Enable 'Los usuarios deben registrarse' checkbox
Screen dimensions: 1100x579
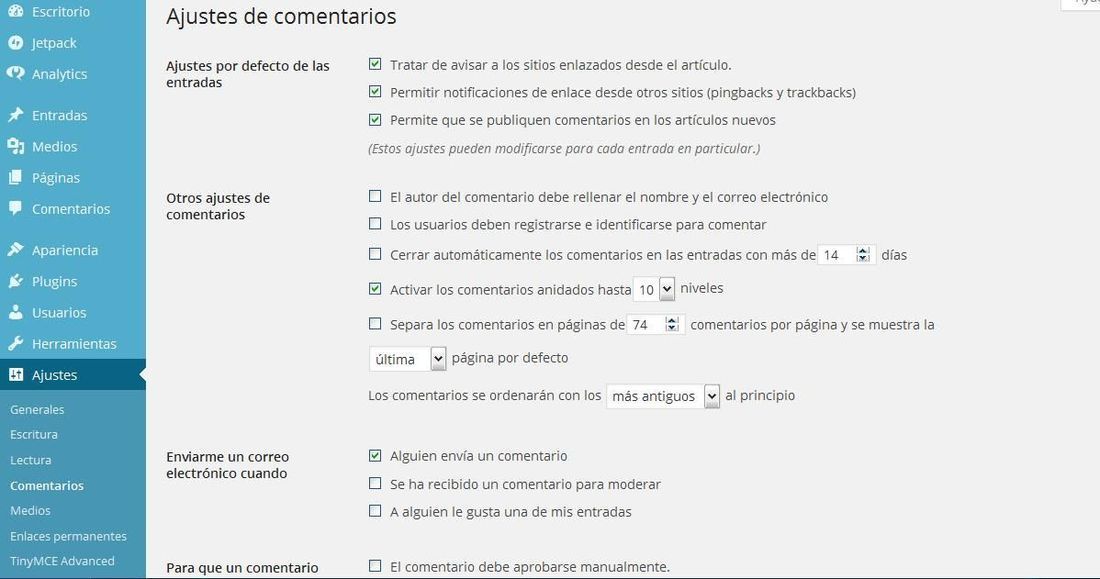(375, 224)
